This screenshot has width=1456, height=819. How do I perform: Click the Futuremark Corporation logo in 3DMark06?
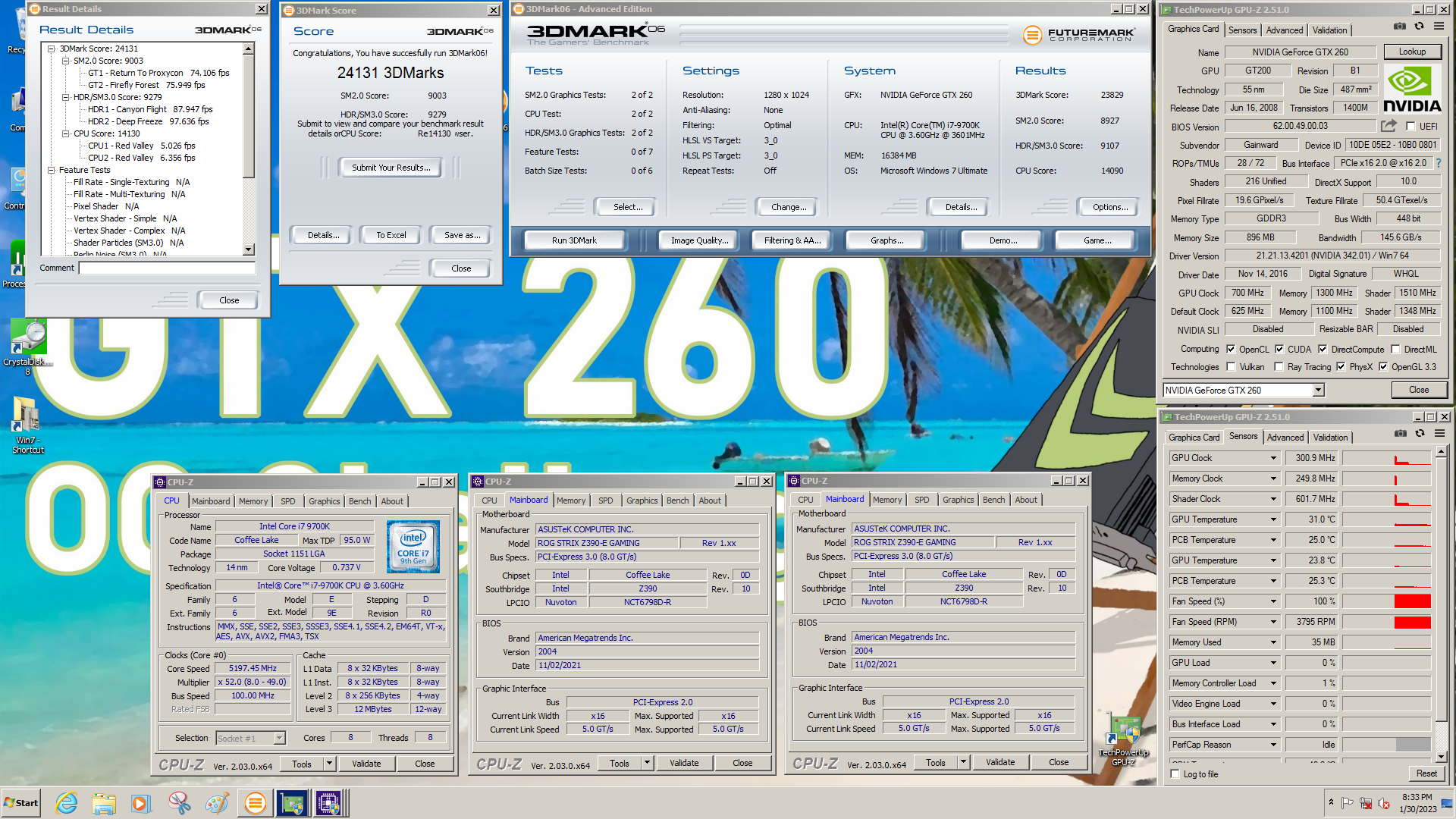pyautogui.click(x=1078, y=35)
